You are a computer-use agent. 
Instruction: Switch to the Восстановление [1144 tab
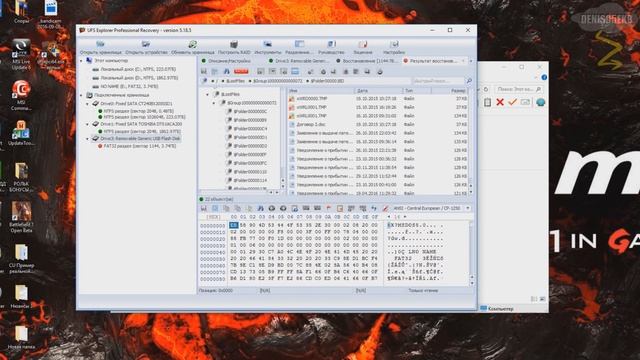click(x=366, y=61)
